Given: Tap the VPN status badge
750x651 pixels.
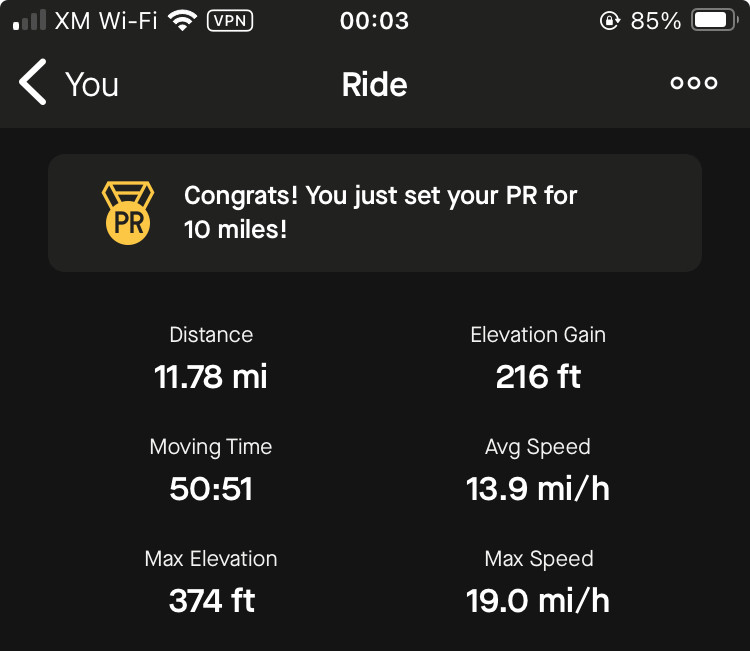Looking at the screenshot, I should click(x=230, y=21).
